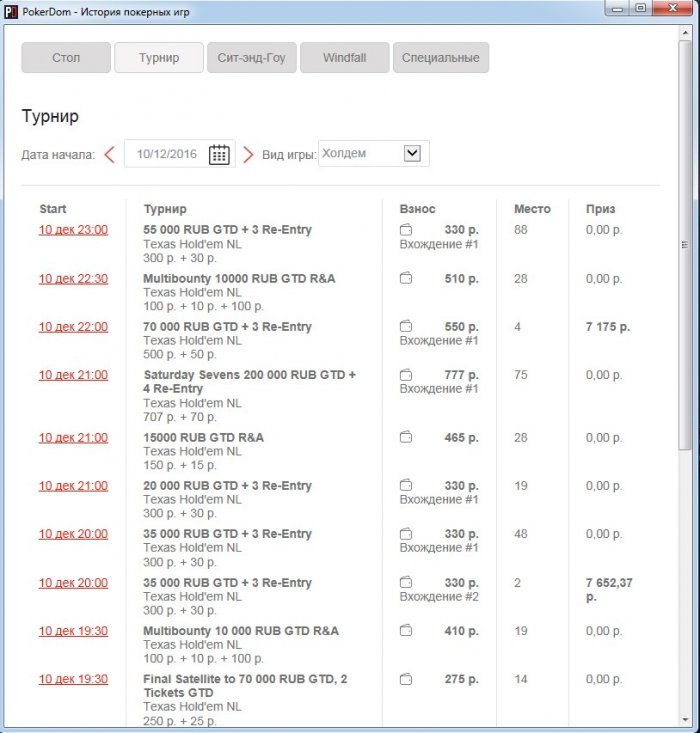
Task: Click the Взнос column header
Action: coord(418,209)
